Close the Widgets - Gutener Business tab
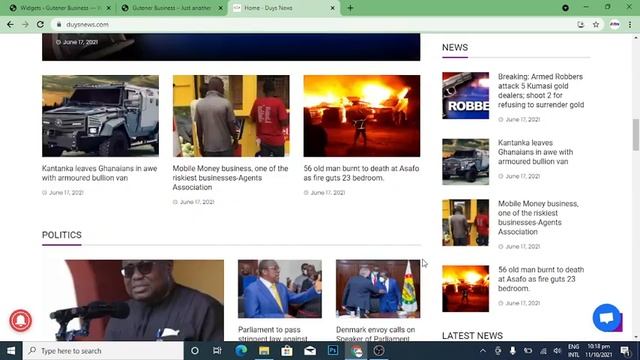The image size is (640, 360). [109, 8]
